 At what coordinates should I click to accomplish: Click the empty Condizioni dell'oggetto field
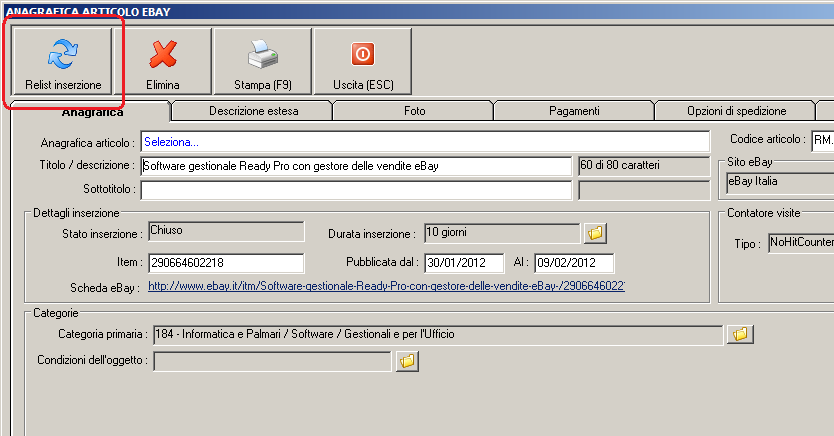(x=272, y=361)
